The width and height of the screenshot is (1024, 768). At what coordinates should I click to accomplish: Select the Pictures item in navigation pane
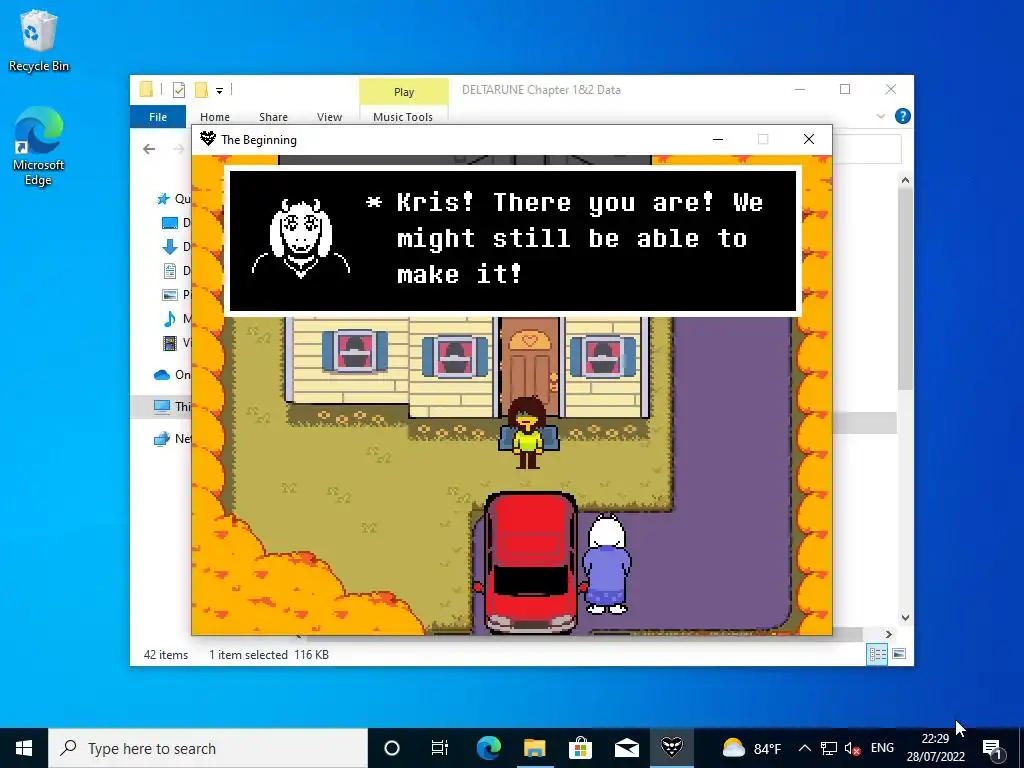(x=175, y=295)
